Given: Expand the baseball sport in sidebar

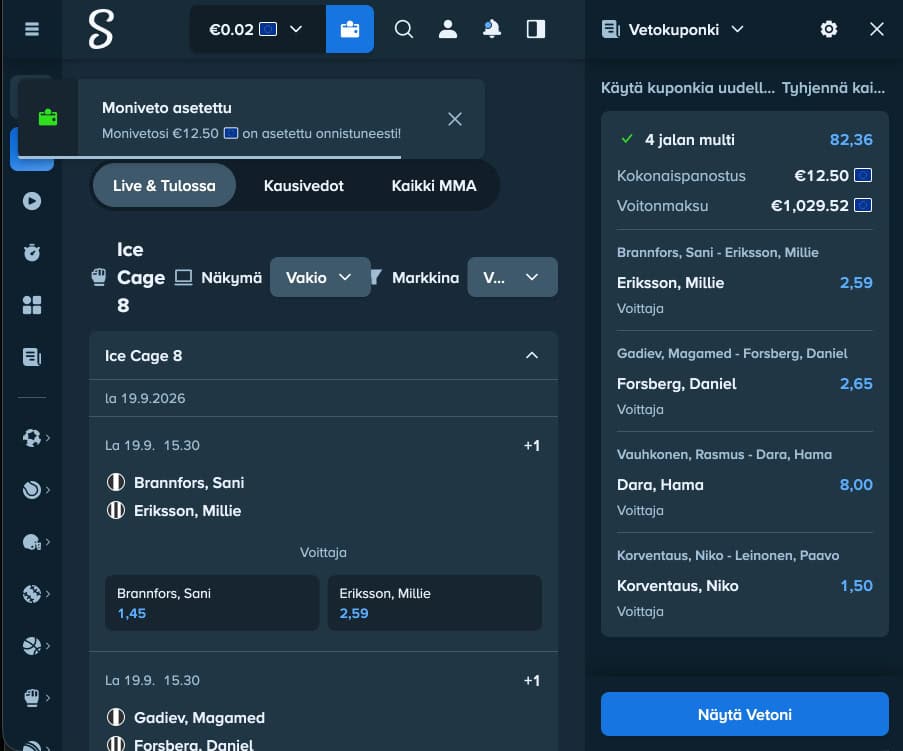Looking at the screenshot, I should click(36, 594).
